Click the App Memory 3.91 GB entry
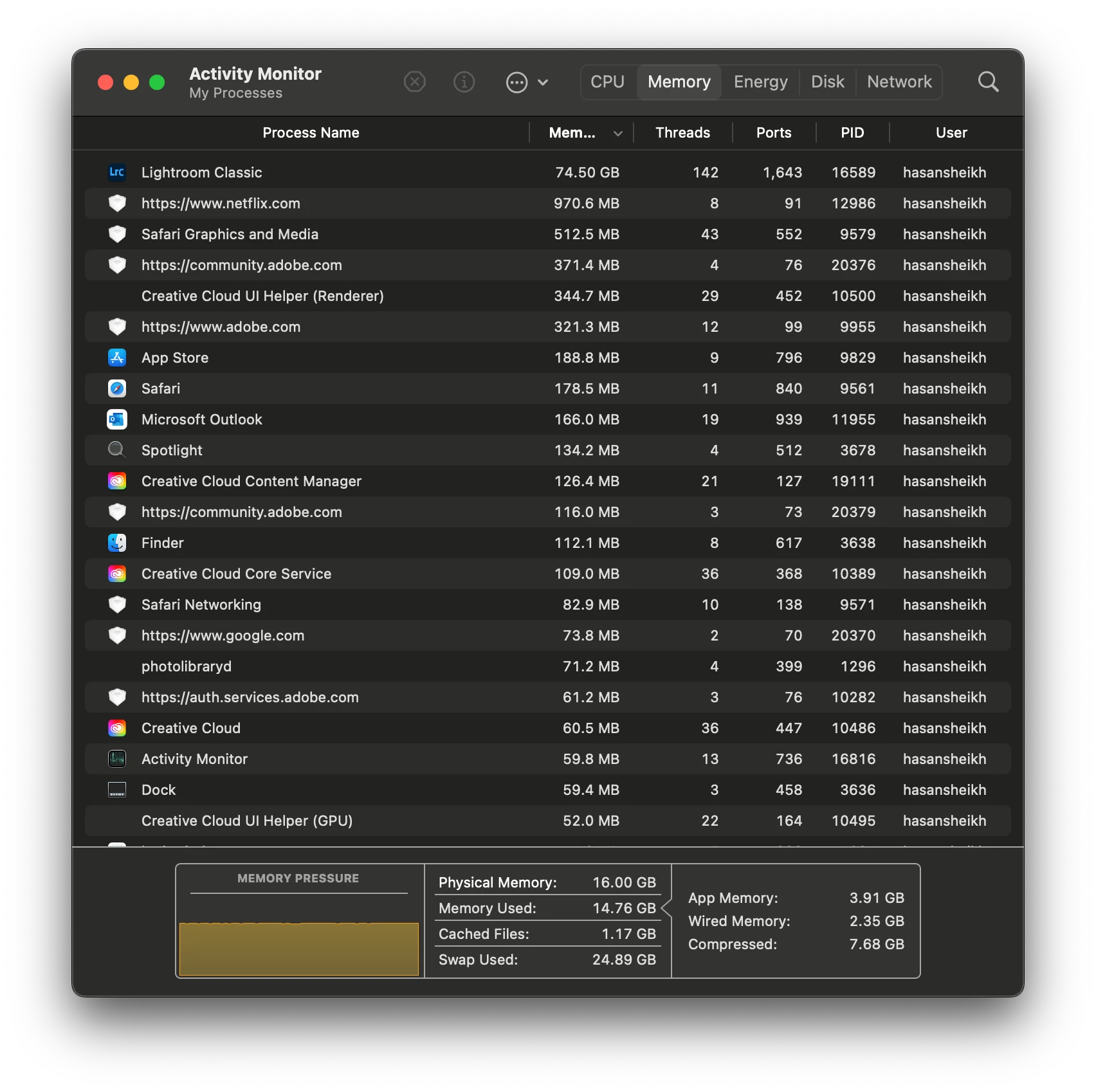1096x1092 pixels. (796, 898)
